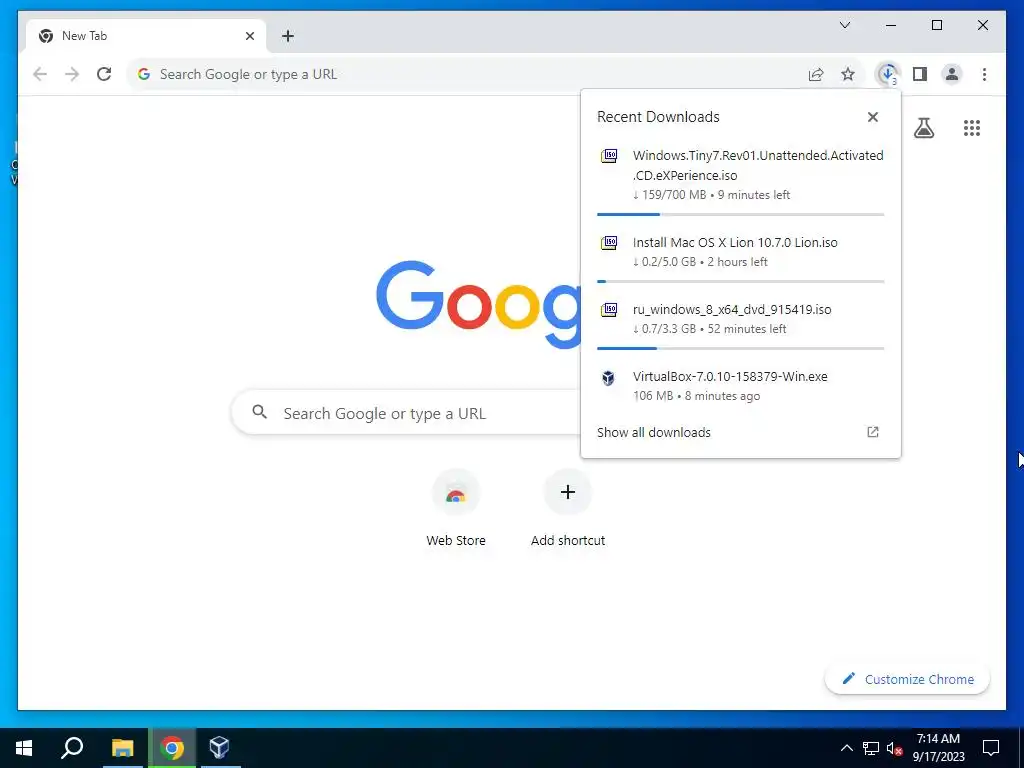Reload the current page

104,74
